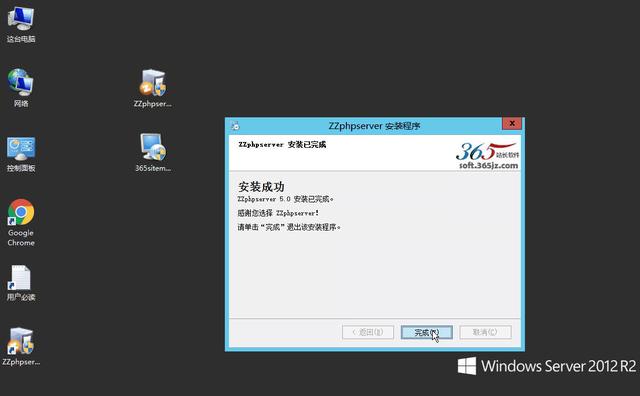640x396 pixels.
Task: Select the 用户必读 document shortcut
Action: [x=21, y=283]
